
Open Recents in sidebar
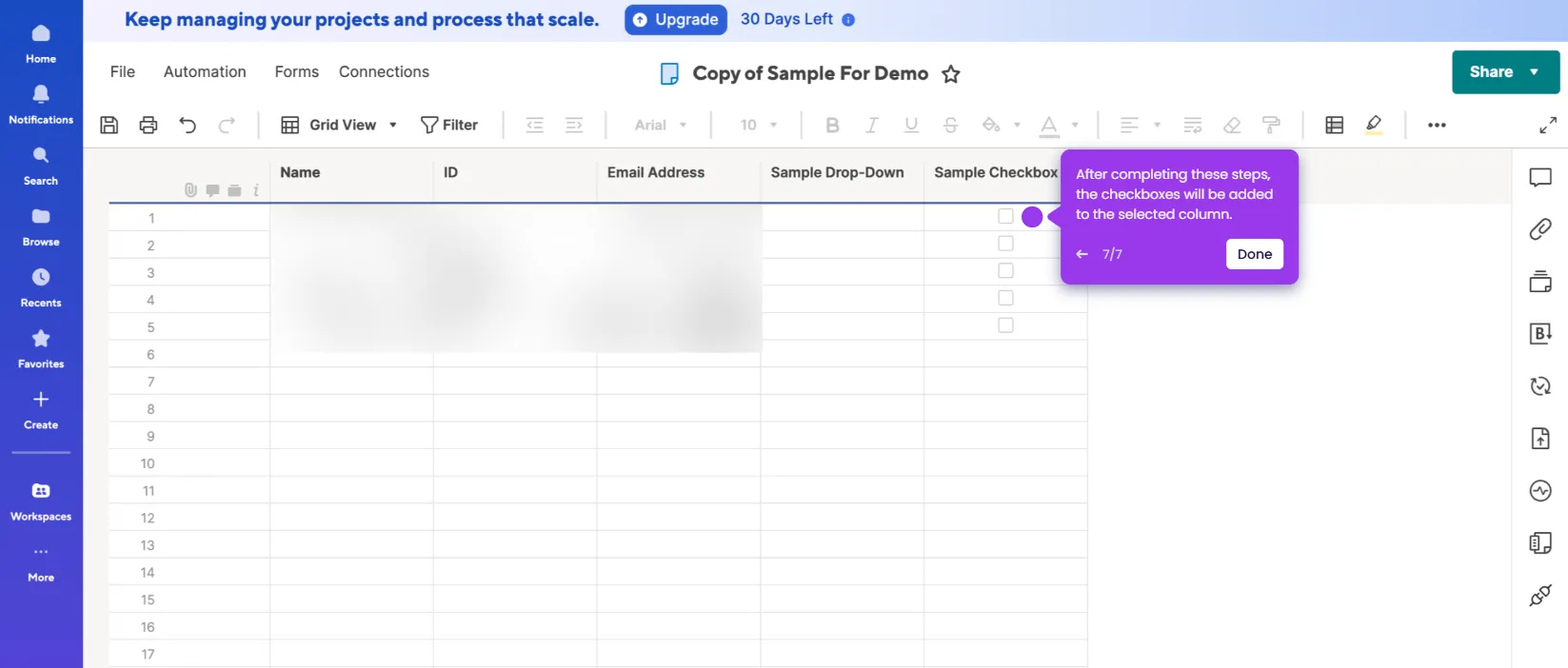[x=41, y=287]
